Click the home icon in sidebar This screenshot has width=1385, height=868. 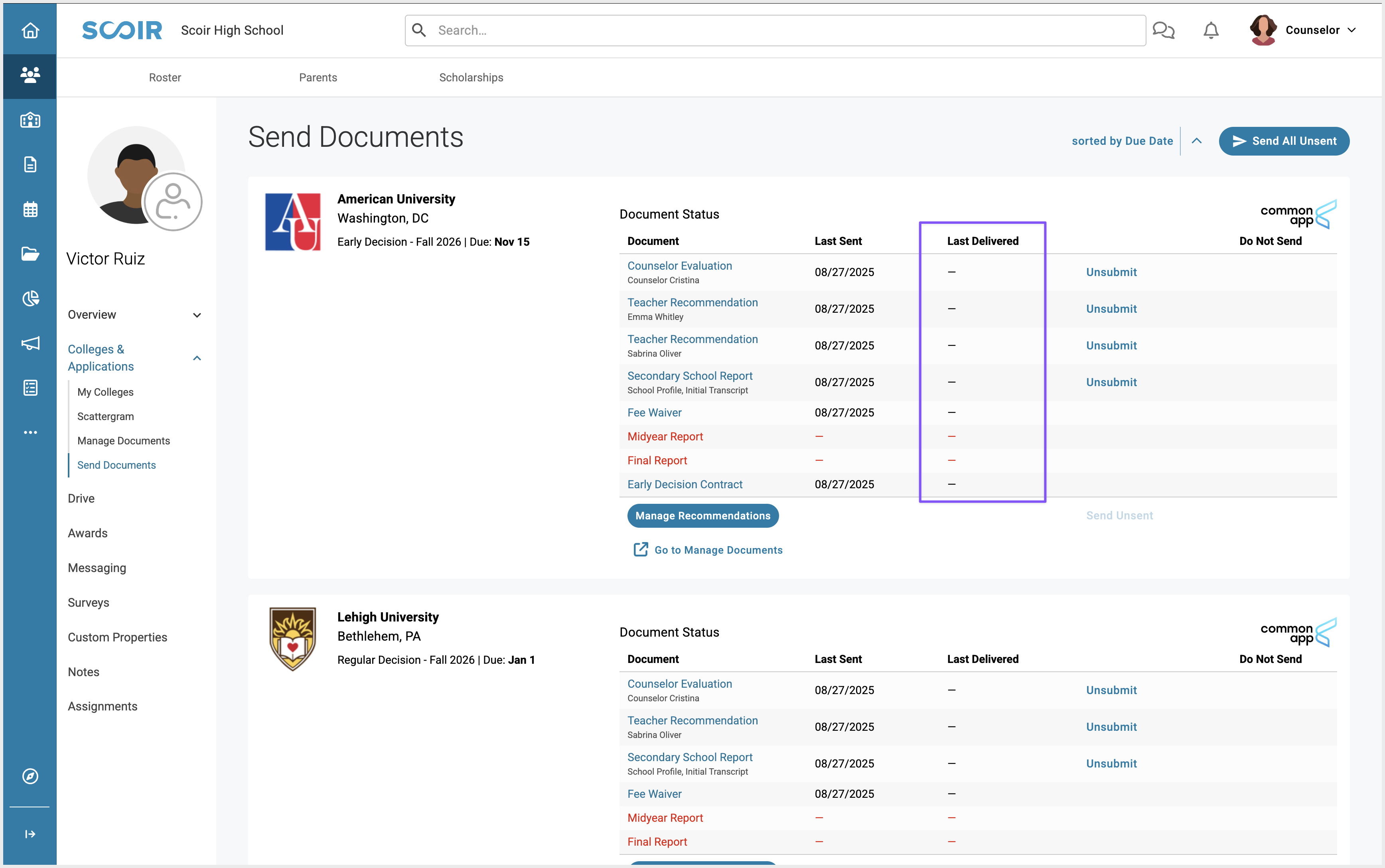[x=30, y=30]
